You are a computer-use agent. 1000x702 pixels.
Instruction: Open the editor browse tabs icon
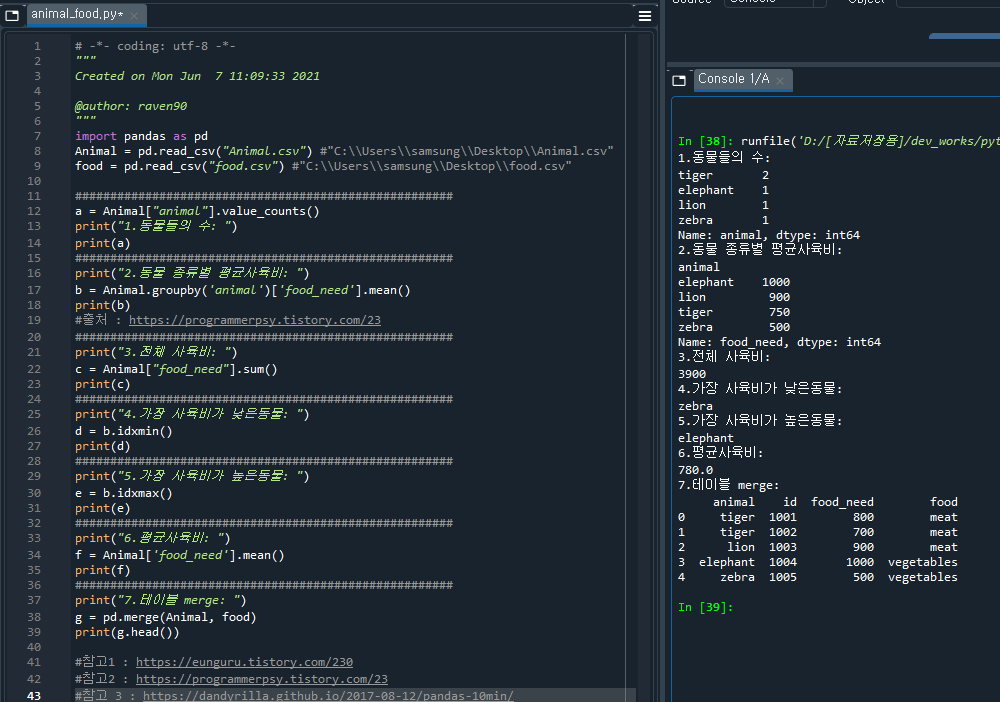tap(12, 15)
